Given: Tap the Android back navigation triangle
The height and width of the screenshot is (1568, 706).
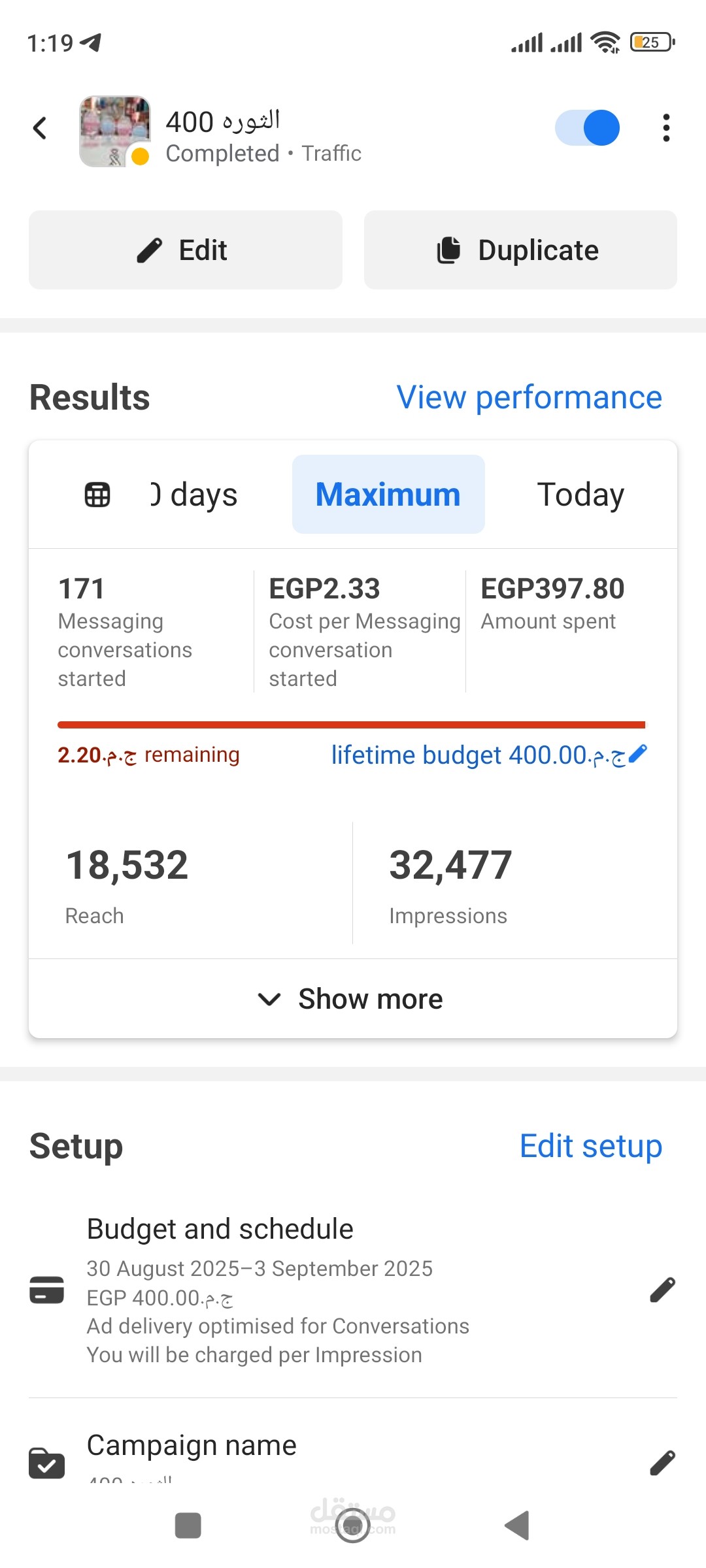Looking at the screenshot, I should point(517,1526).
